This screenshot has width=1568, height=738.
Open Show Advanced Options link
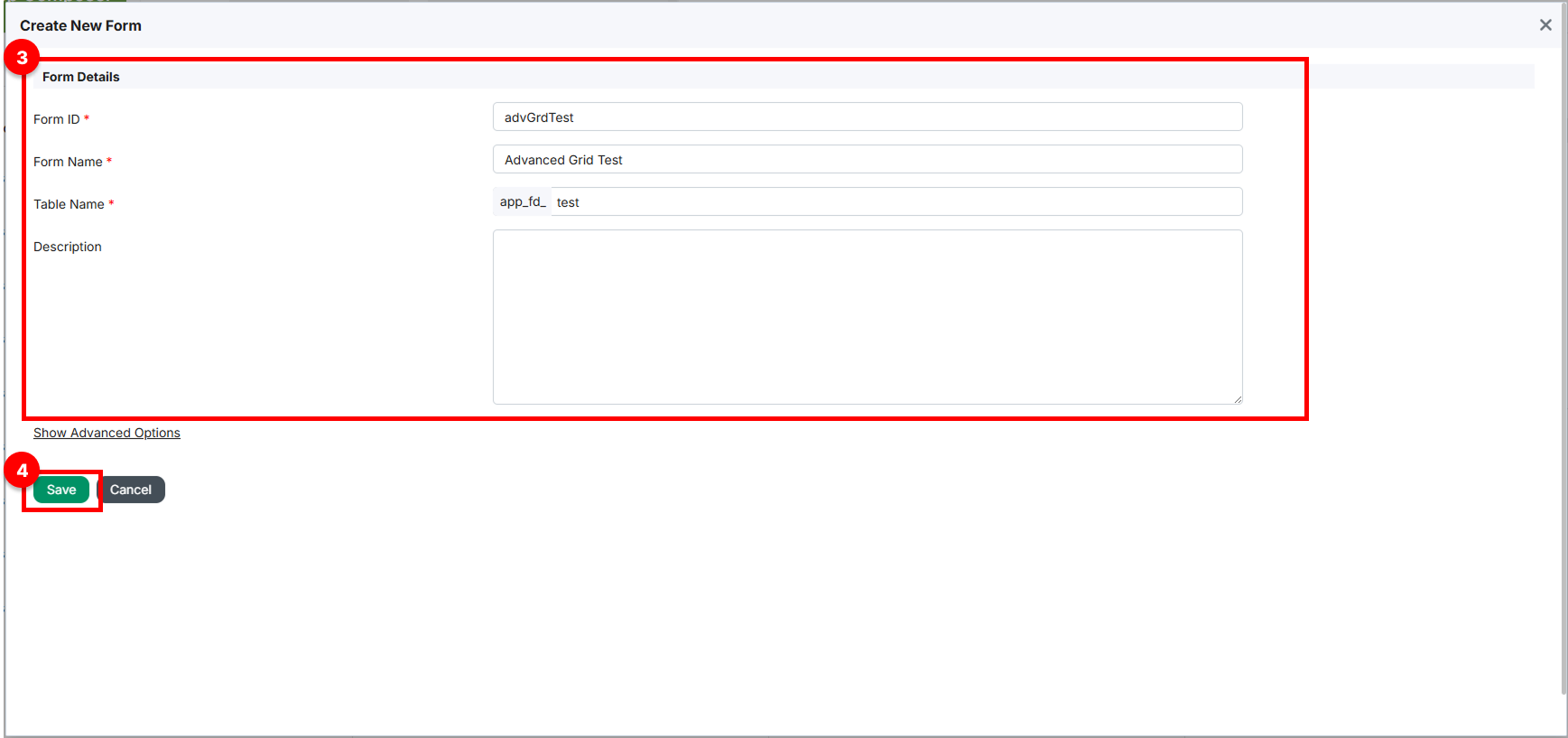[x=107, y=433]
